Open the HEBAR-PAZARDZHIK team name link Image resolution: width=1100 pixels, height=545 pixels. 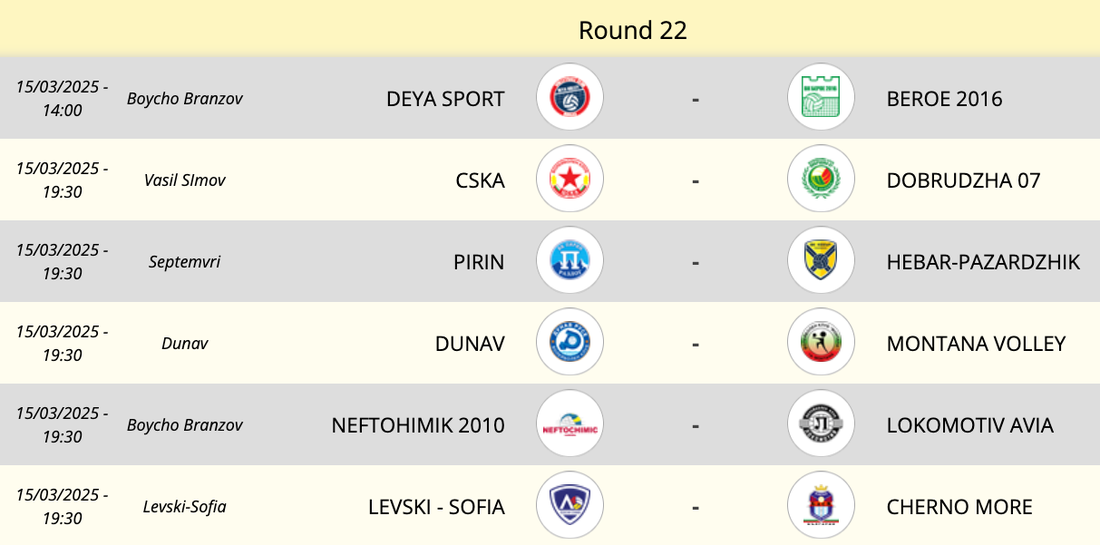983,262
